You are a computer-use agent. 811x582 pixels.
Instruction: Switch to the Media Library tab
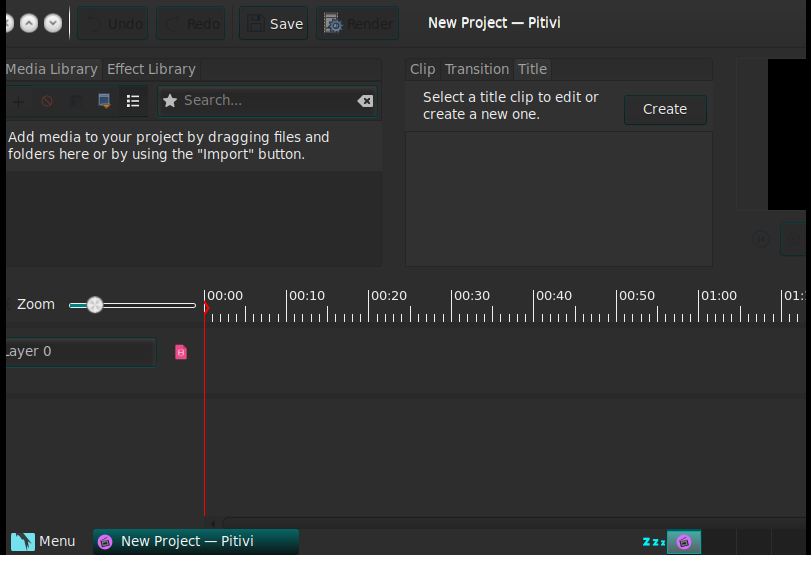click(52, 69)
